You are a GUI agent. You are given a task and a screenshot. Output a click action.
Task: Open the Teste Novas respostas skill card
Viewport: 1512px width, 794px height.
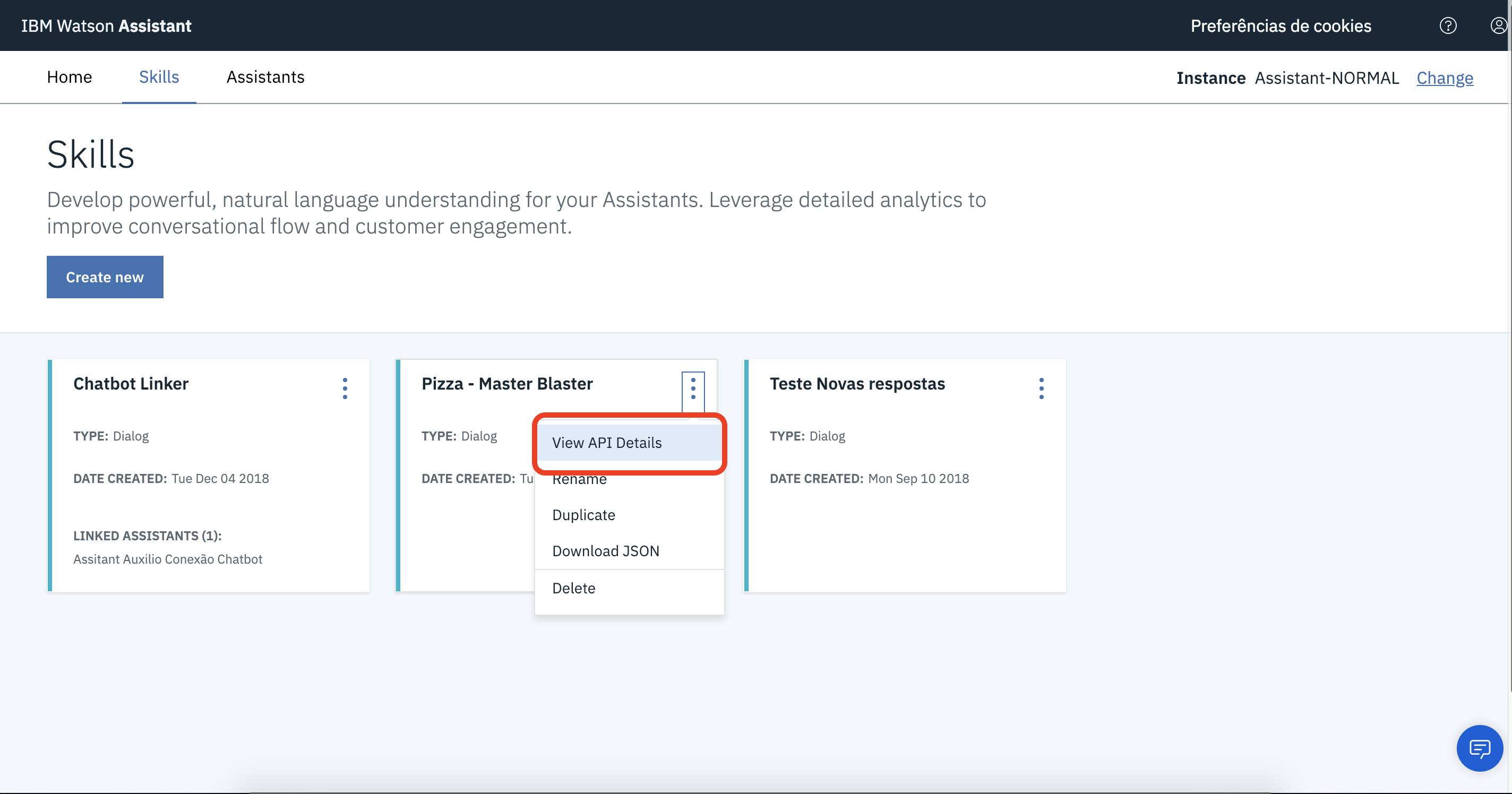coord(856,383)
